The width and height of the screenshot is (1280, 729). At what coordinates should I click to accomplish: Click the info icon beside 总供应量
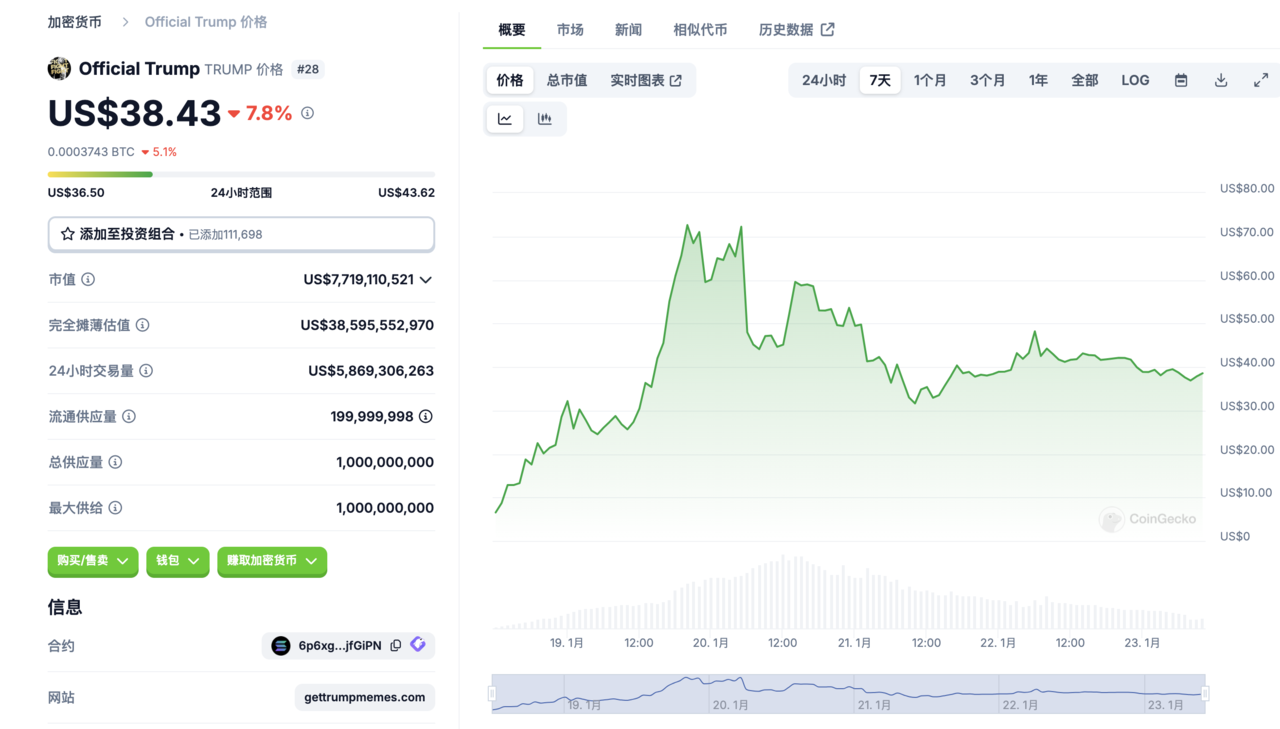pos(115,462)
